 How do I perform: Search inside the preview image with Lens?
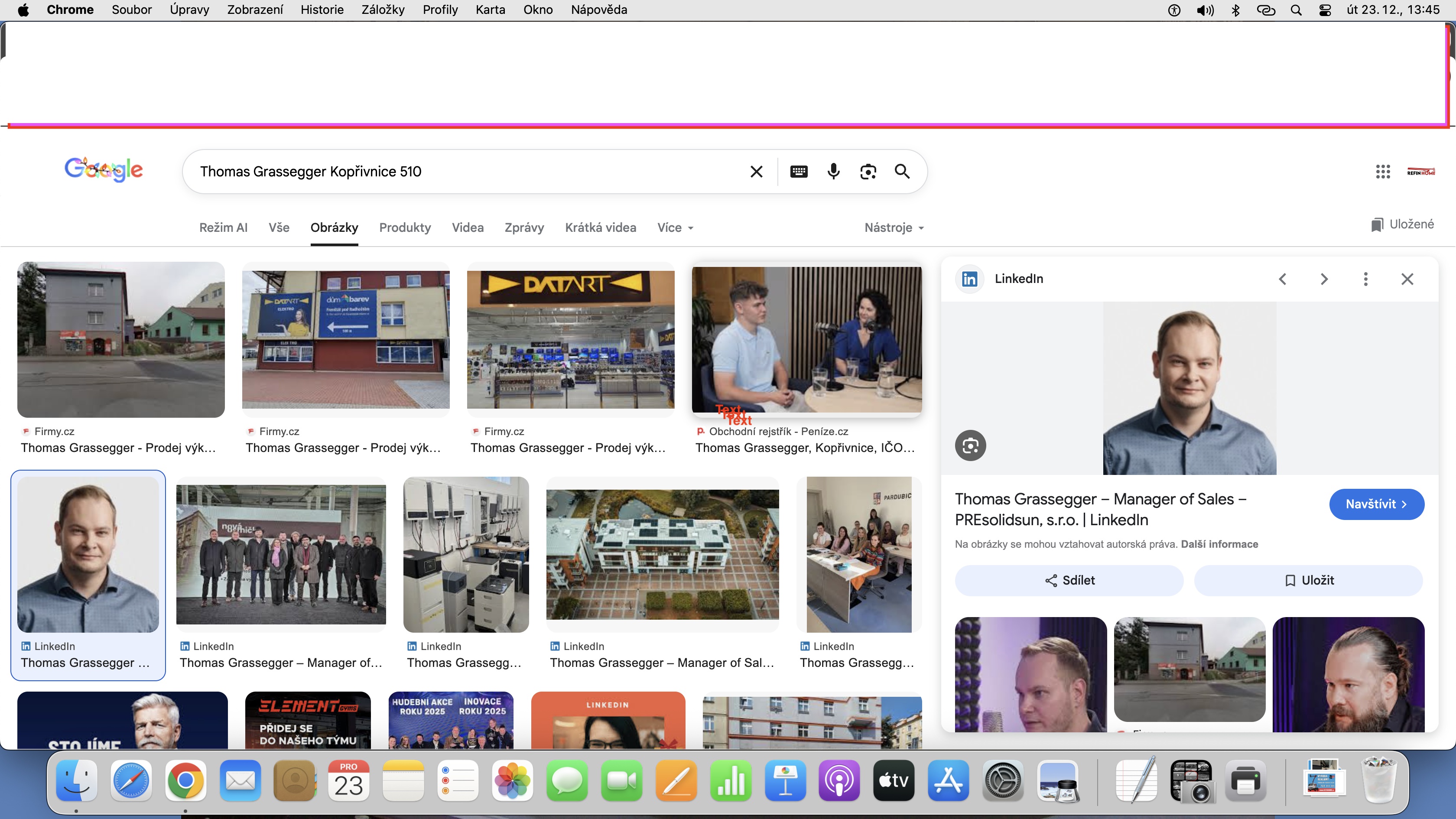tap(971, 445)
